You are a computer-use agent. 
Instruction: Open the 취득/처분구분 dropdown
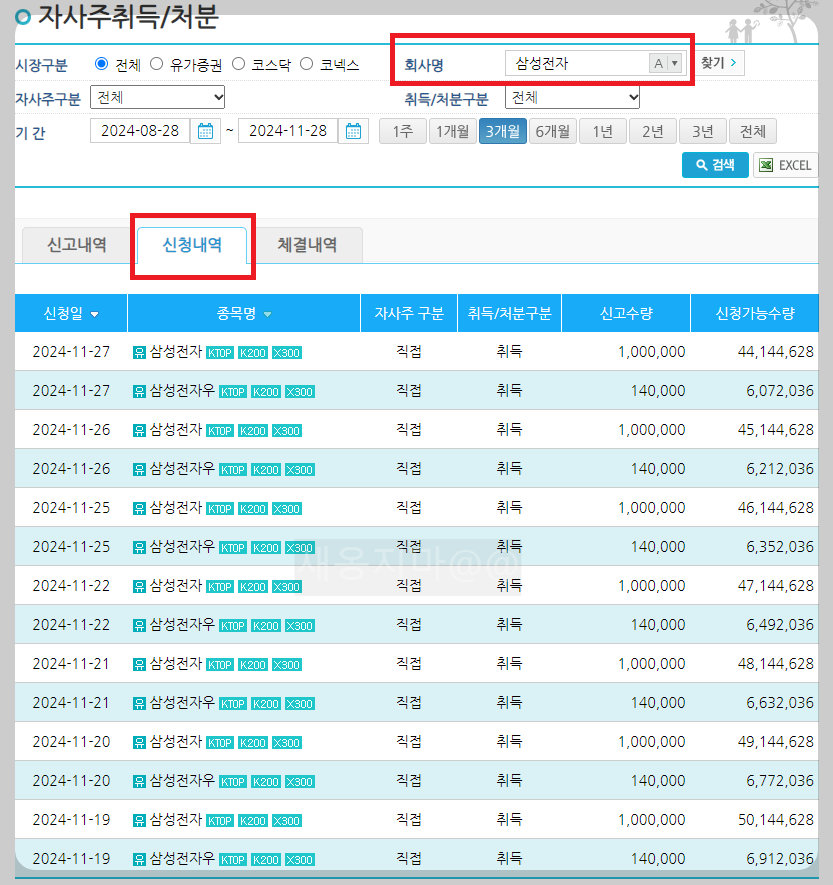coord(572,97)
